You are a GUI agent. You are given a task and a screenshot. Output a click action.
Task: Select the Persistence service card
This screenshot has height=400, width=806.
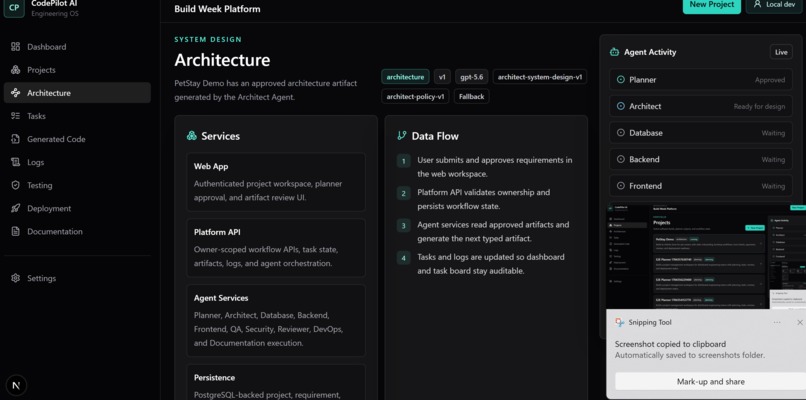pos(276,382)
